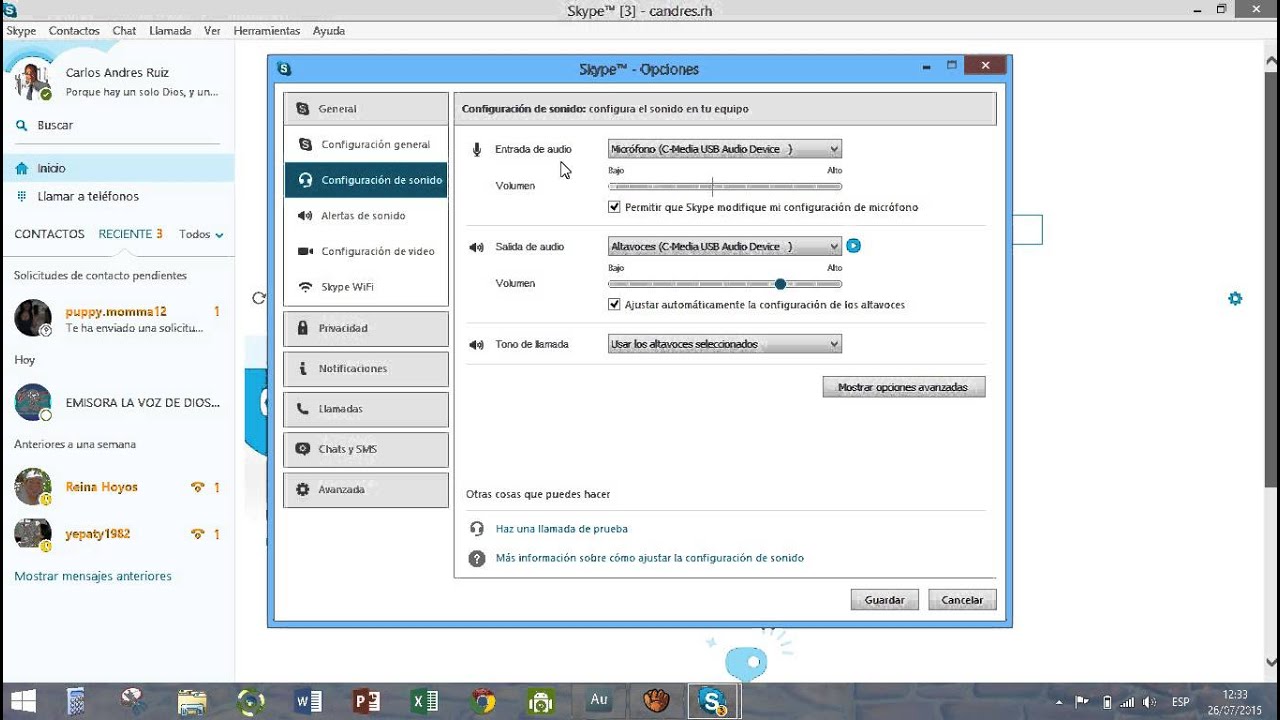Open the Skype menu in menu bar

pos(21,31)
